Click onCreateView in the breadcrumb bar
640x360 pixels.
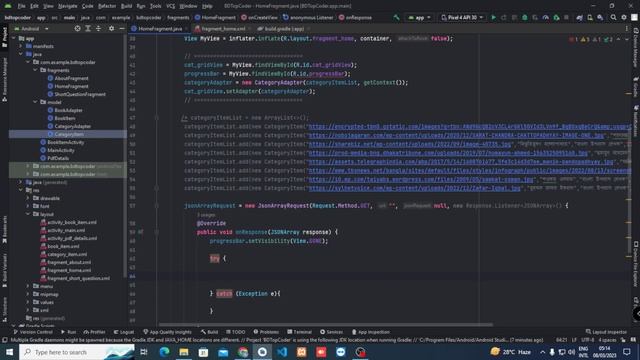pos(260,18)
